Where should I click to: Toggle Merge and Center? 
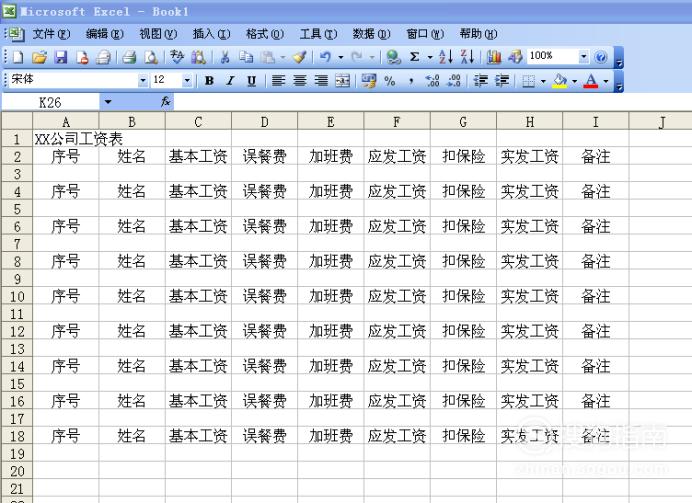[x=342, y=81]
